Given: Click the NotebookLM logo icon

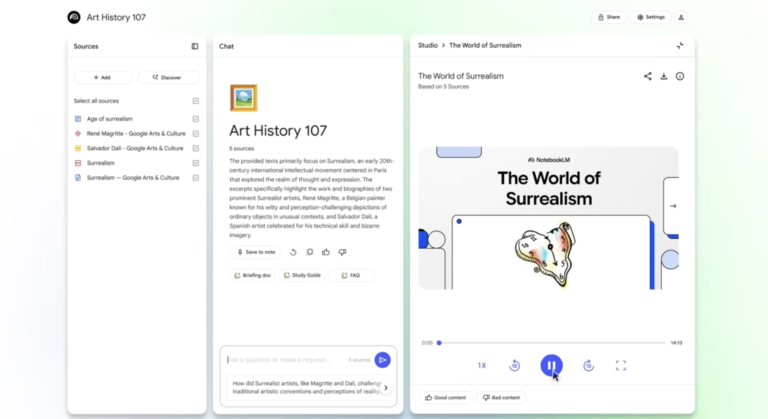Looking at the screenshot, I should click(74, 17).
